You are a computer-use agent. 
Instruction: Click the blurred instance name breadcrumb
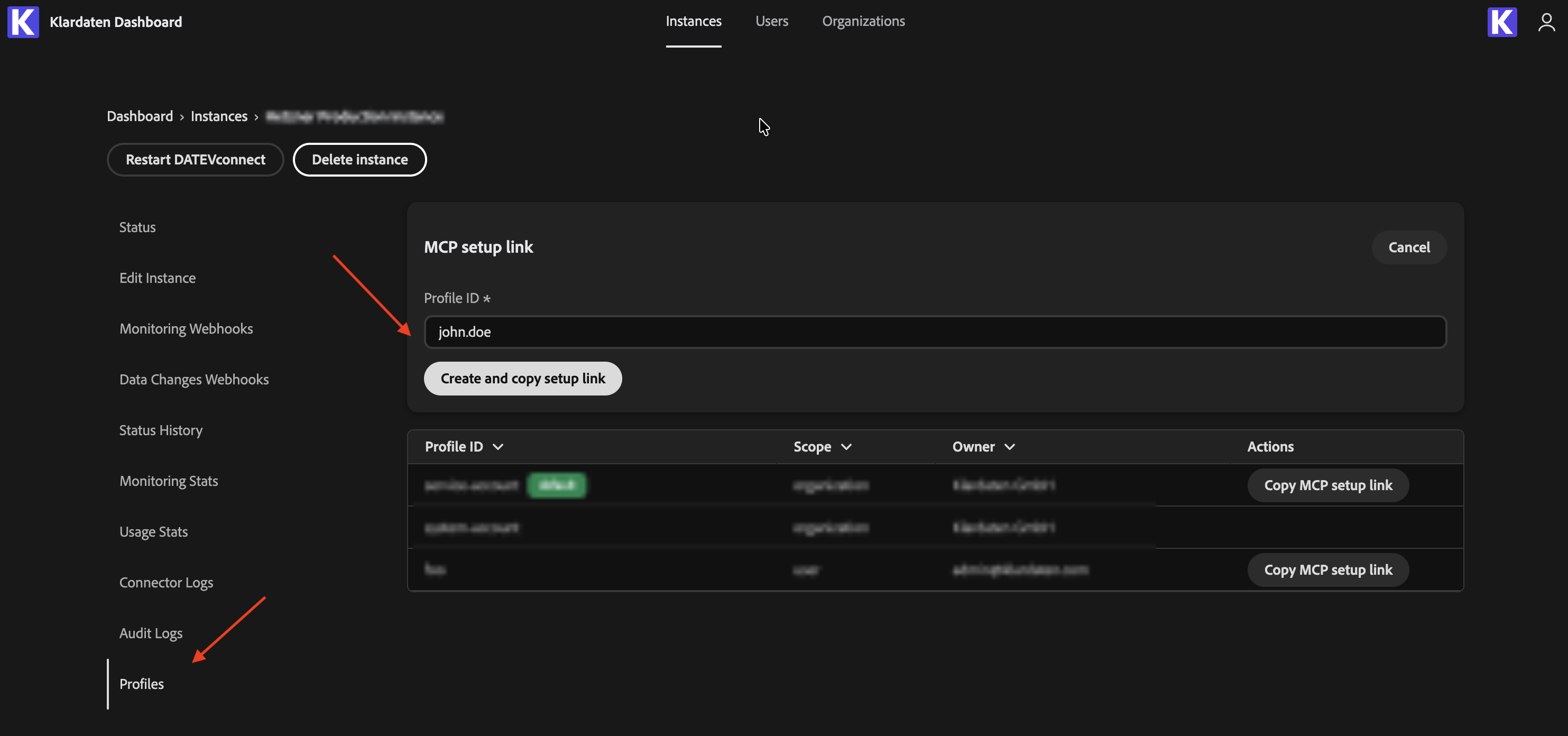coord(355,116)
